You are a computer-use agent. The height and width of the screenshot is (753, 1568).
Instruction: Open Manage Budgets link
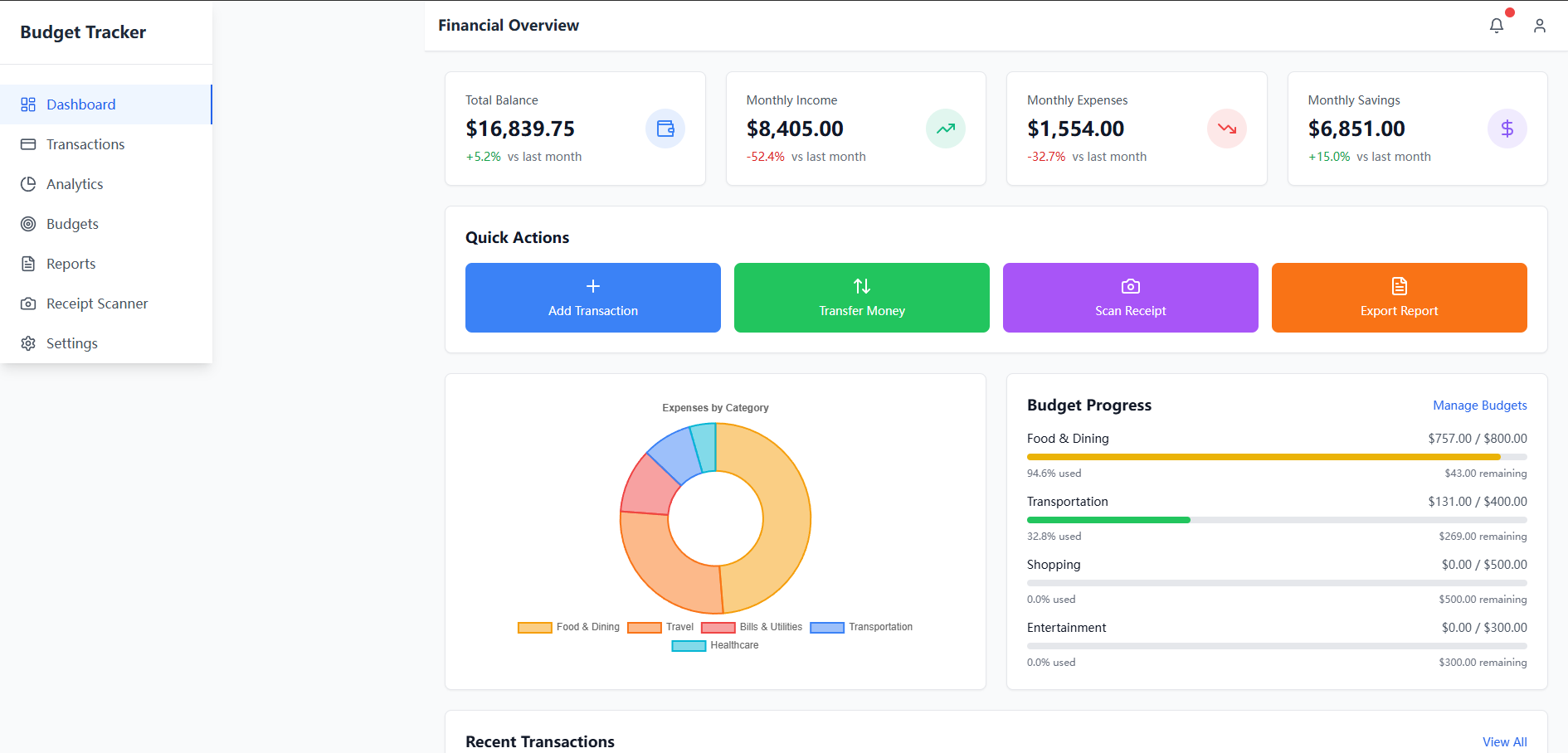1479,405
